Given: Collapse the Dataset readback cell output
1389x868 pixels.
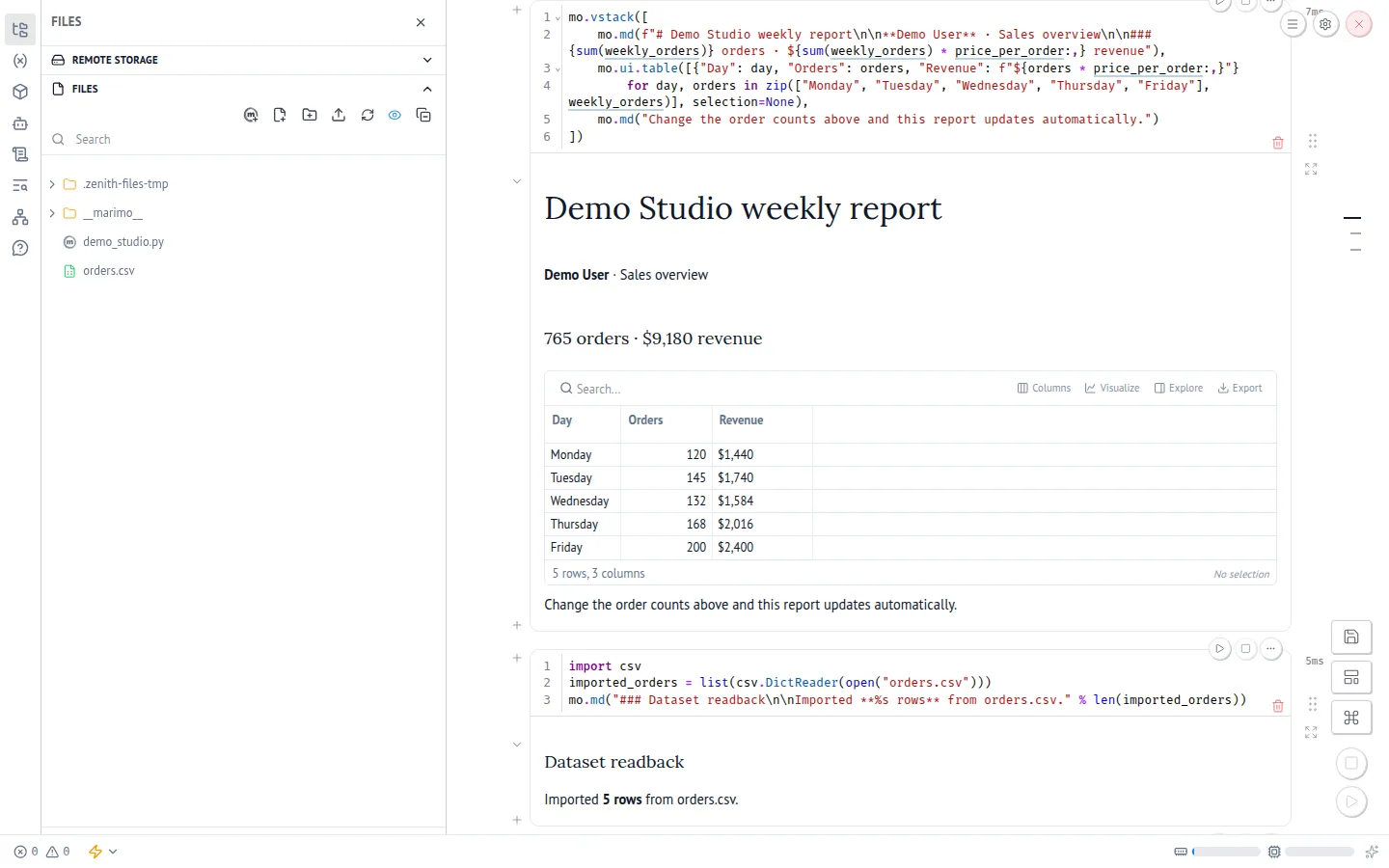Looking at the screenshot, I should [517, 745].
